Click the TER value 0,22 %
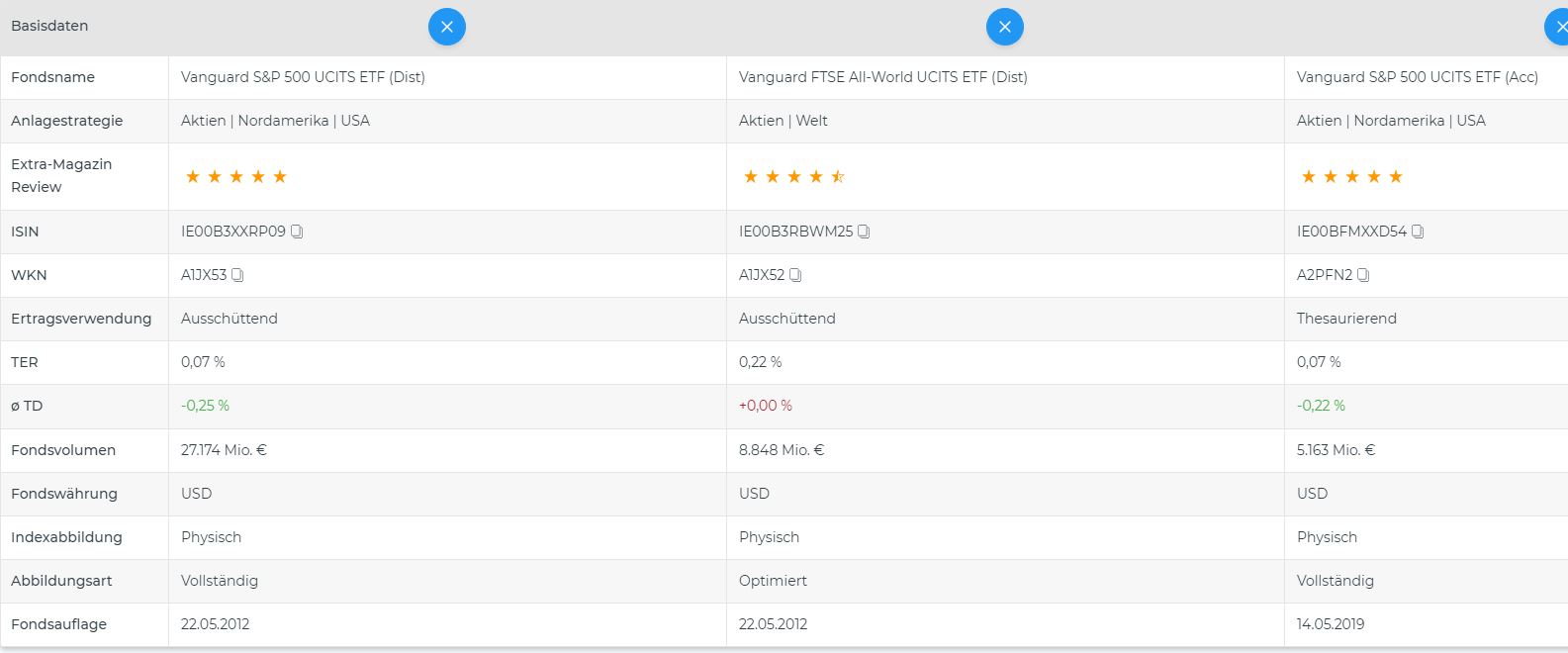 click(760, 362)
